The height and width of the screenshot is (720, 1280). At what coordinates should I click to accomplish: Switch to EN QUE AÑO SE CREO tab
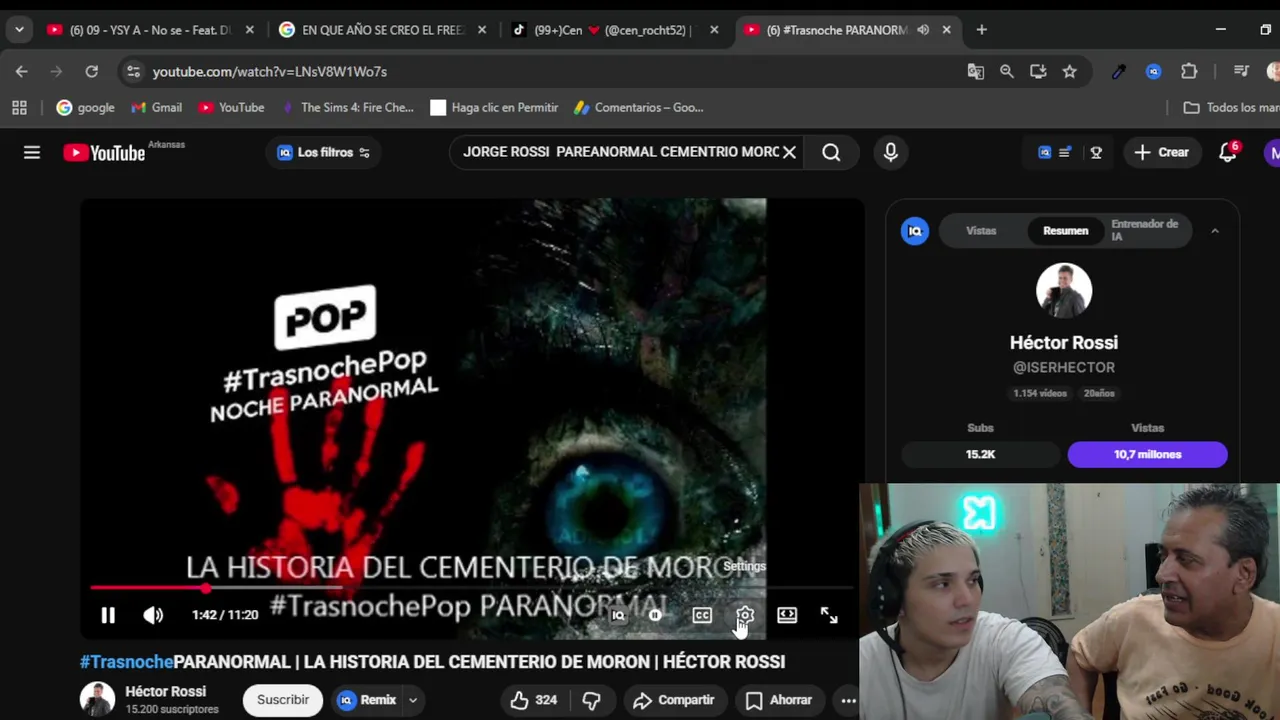pyautogui.click(x=383, y=30)
